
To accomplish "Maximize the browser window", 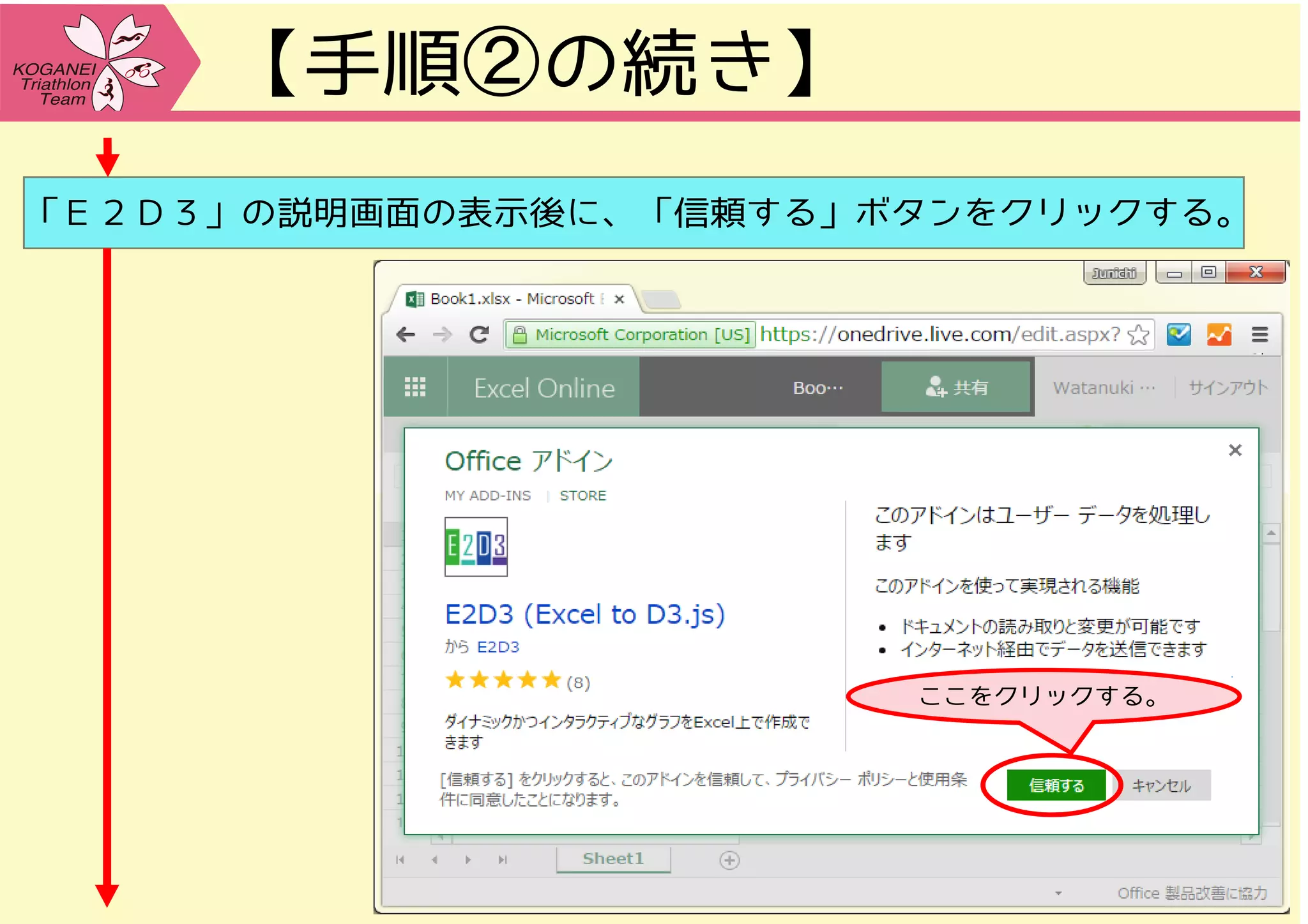I will 1208,272.
